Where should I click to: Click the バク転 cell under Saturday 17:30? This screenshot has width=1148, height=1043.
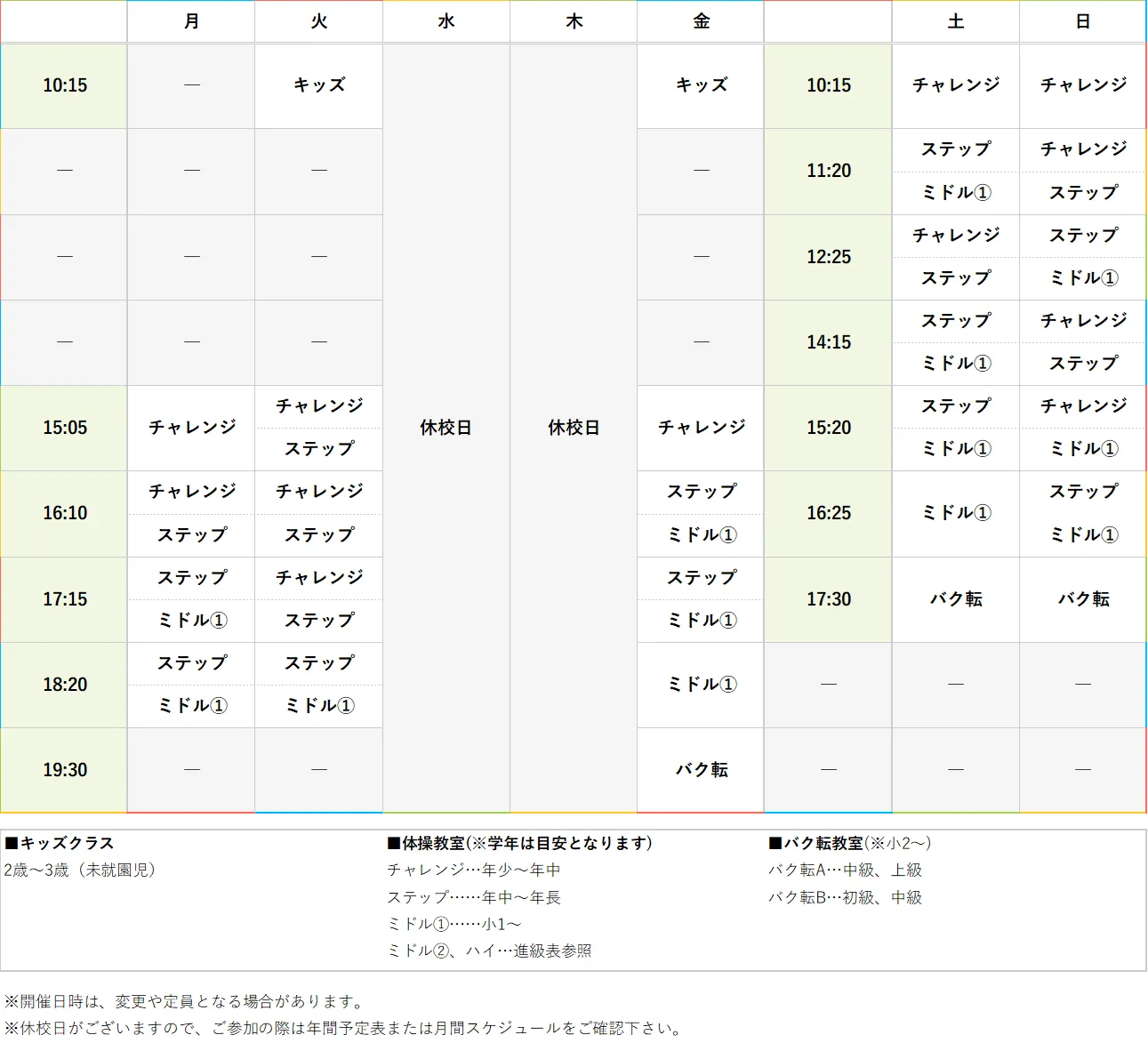[x=955, y=599]
